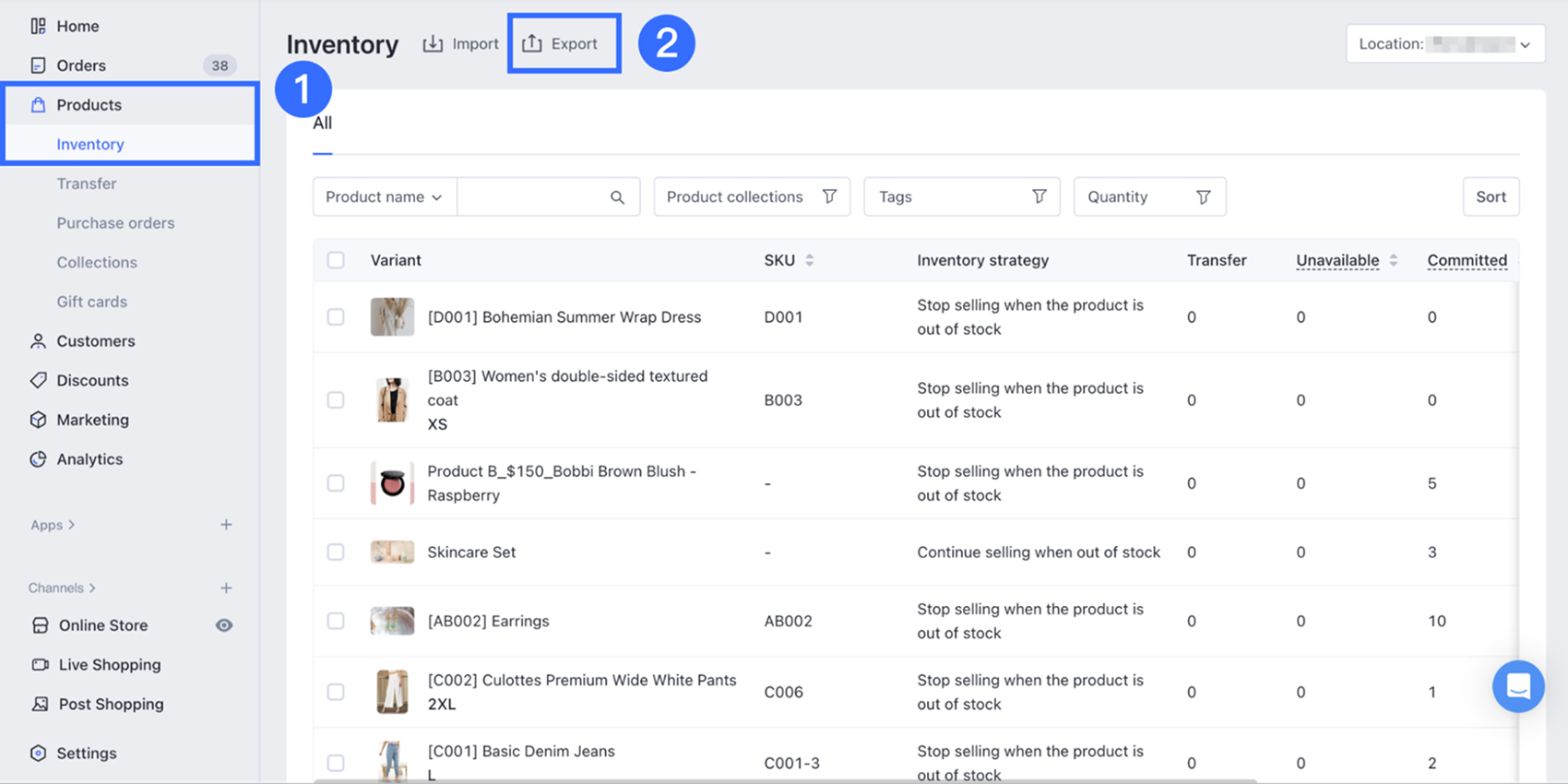Click the Earrings product thumbnail
Screen dimensions: 1568x784
(392, 622)
